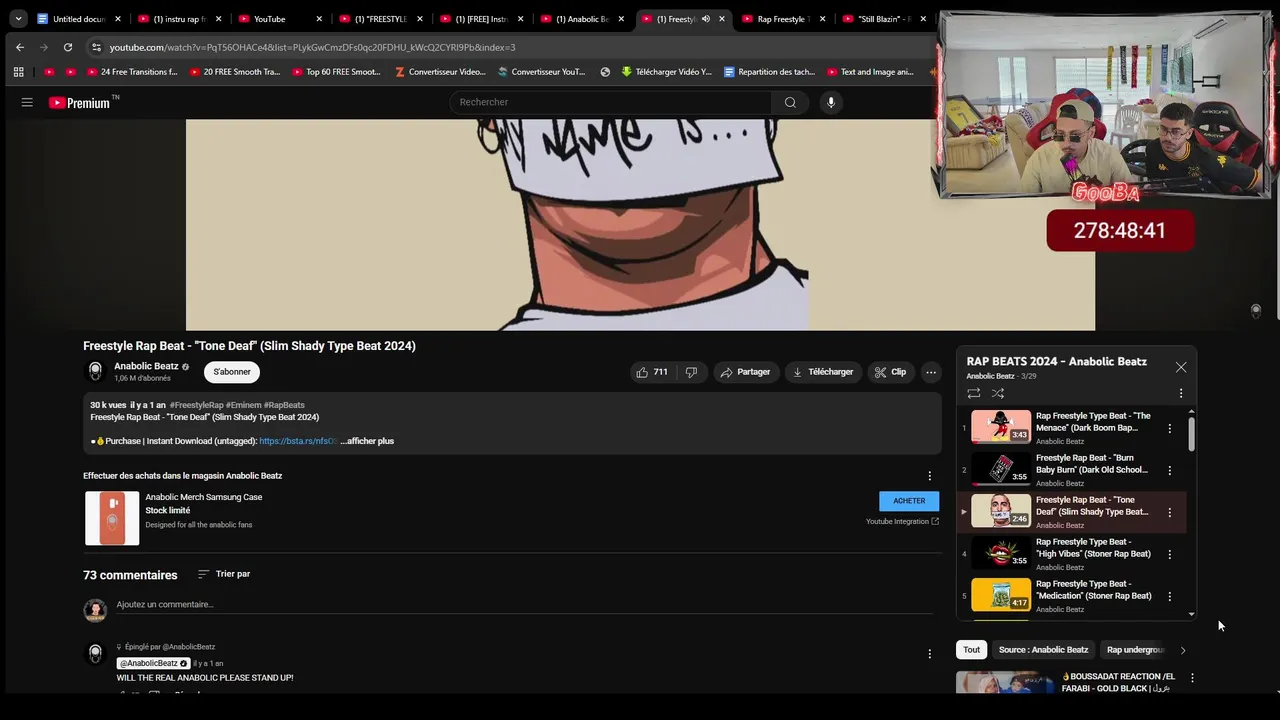Open options for "High Vibes" playlist item

(x=1170, y=554)
